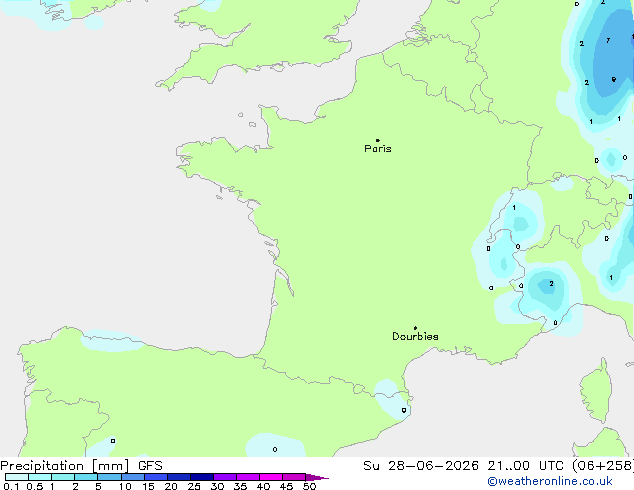Open the weatheronline.co.uk copyright link
This screenshot has height=490, width=634.
550,481
